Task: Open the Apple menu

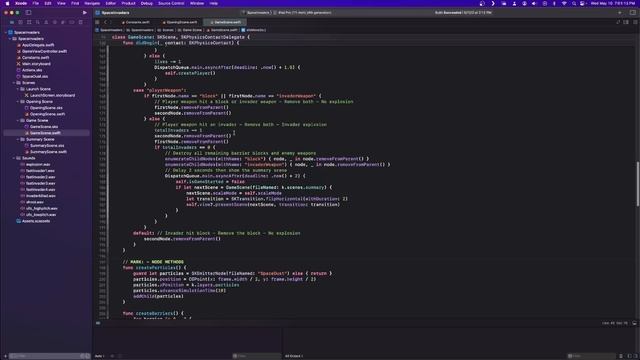Action: tap(7, 3)
